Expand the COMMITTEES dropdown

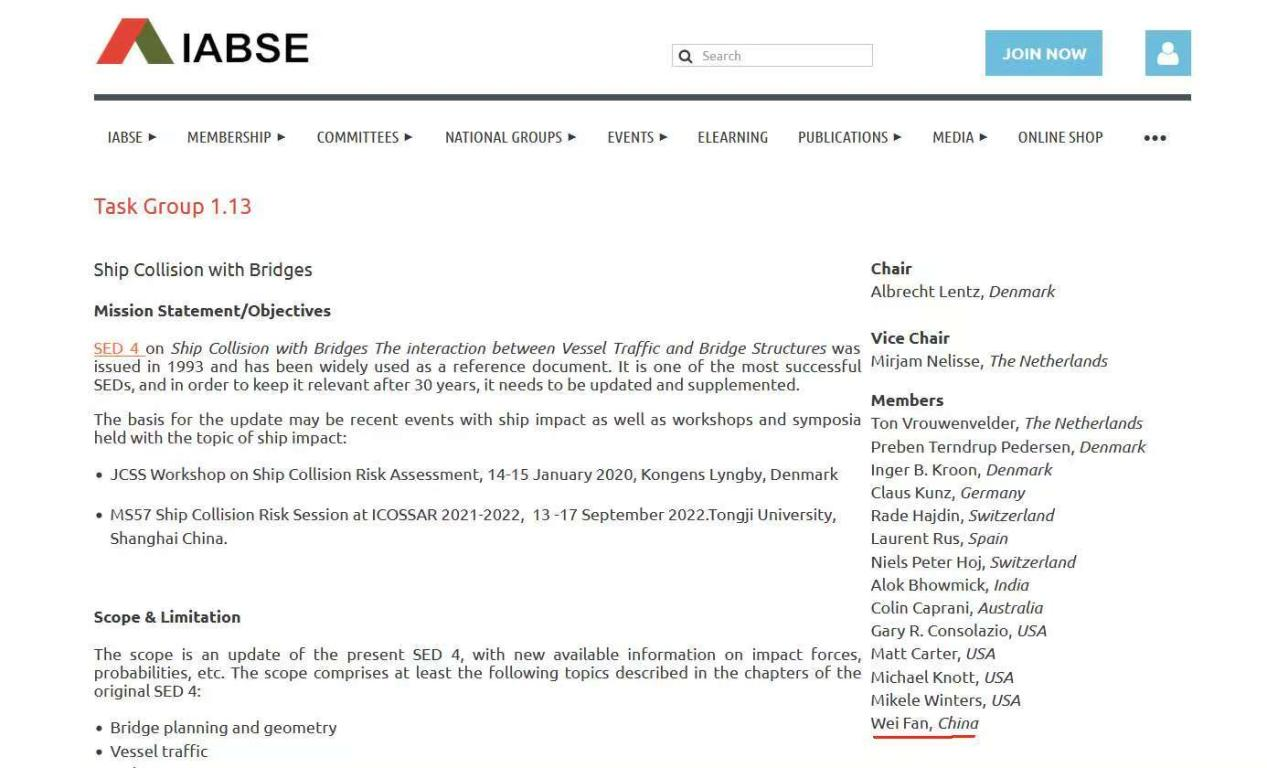pos(364,138)
